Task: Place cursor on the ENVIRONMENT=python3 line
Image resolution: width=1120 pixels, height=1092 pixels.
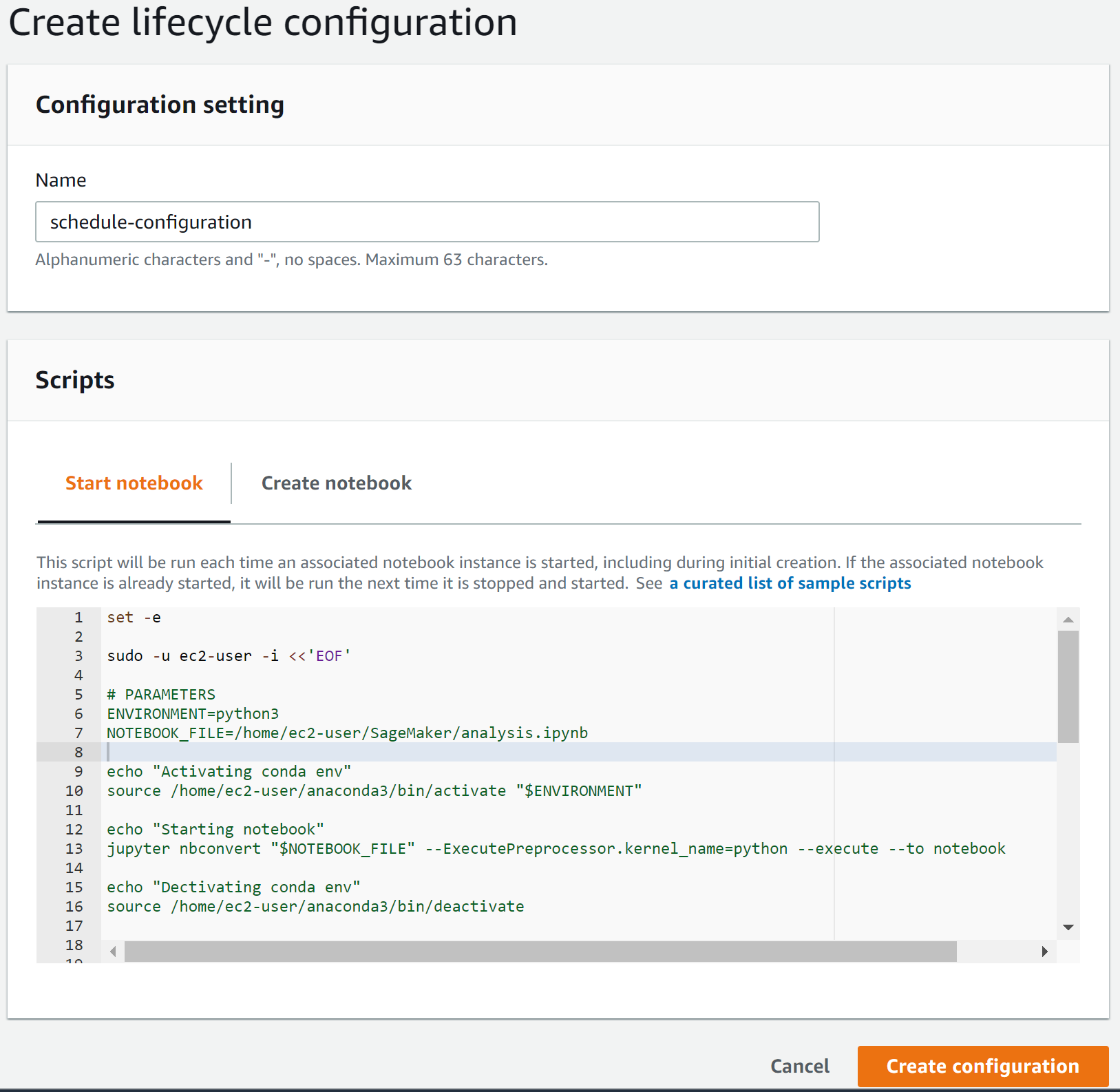Action: coord(193,714)
